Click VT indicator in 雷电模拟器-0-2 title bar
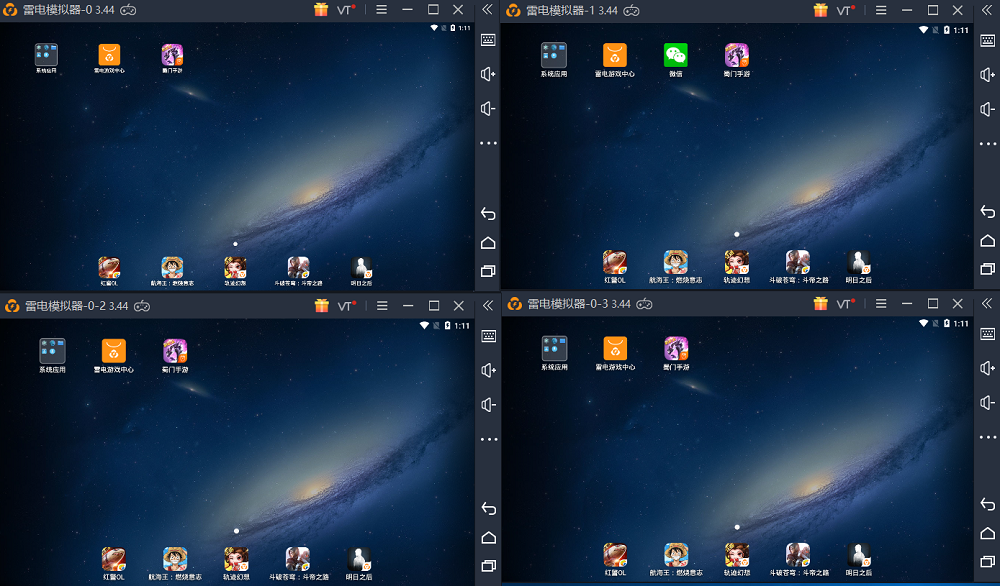The image size is (1000, 586). point(347,306)
